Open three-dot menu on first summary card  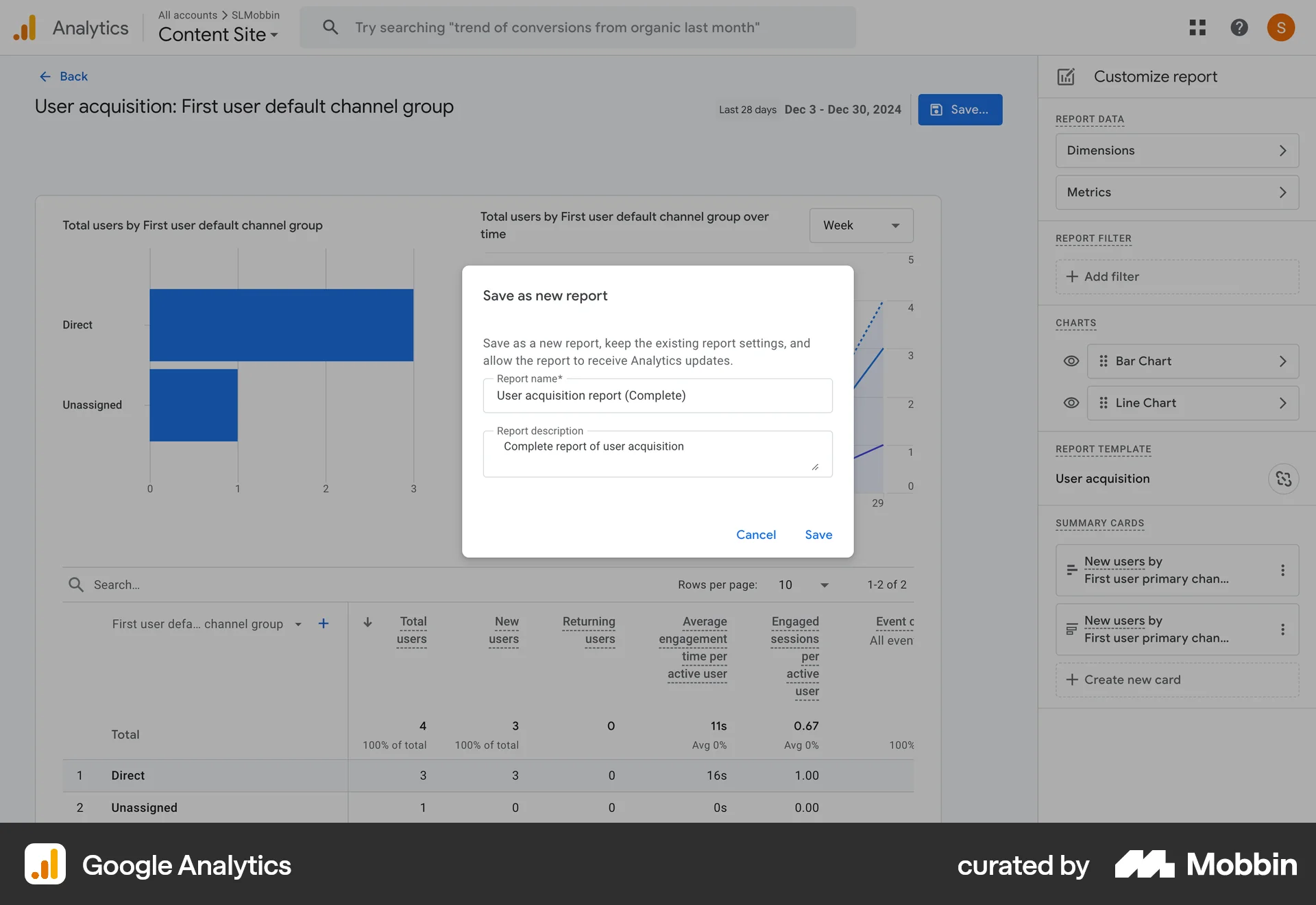point(1284,570)
